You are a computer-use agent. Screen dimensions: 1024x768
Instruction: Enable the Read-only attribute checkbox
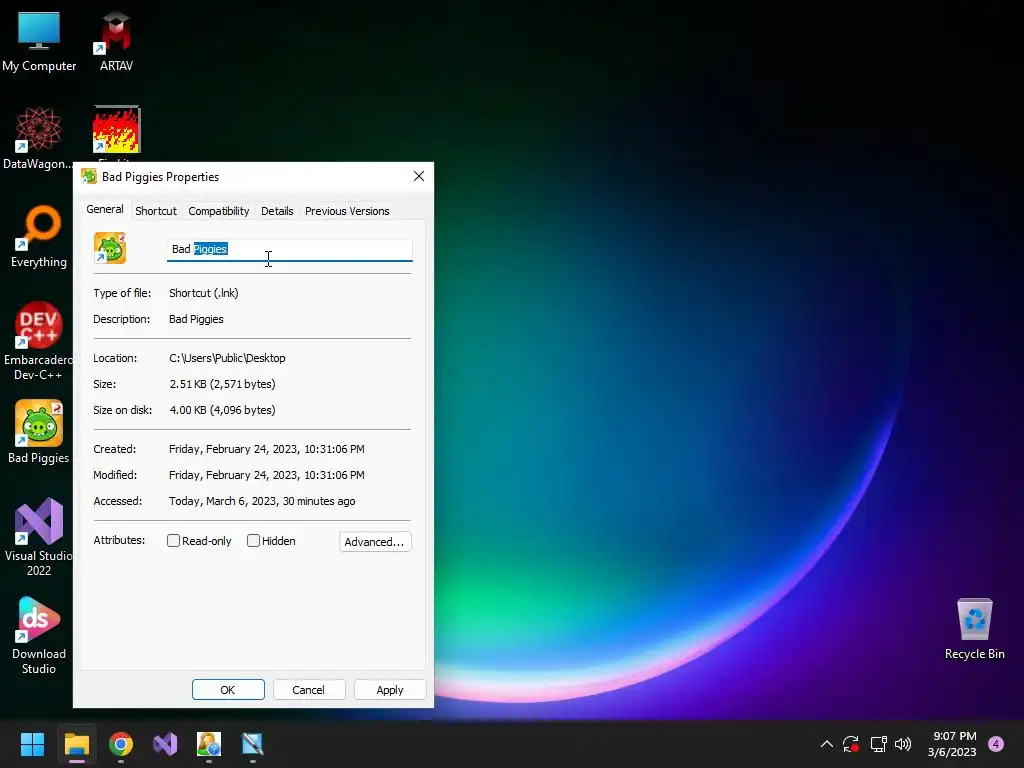pyautogui.click(x=173, y=541)
